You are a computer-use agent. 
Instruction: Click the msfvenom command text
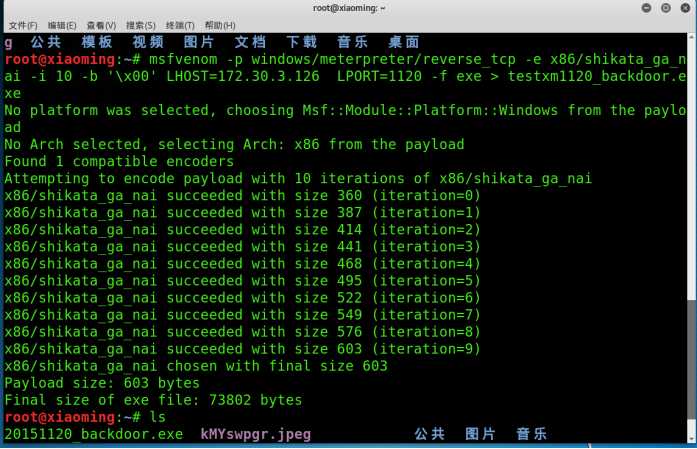tap(183, 59)
